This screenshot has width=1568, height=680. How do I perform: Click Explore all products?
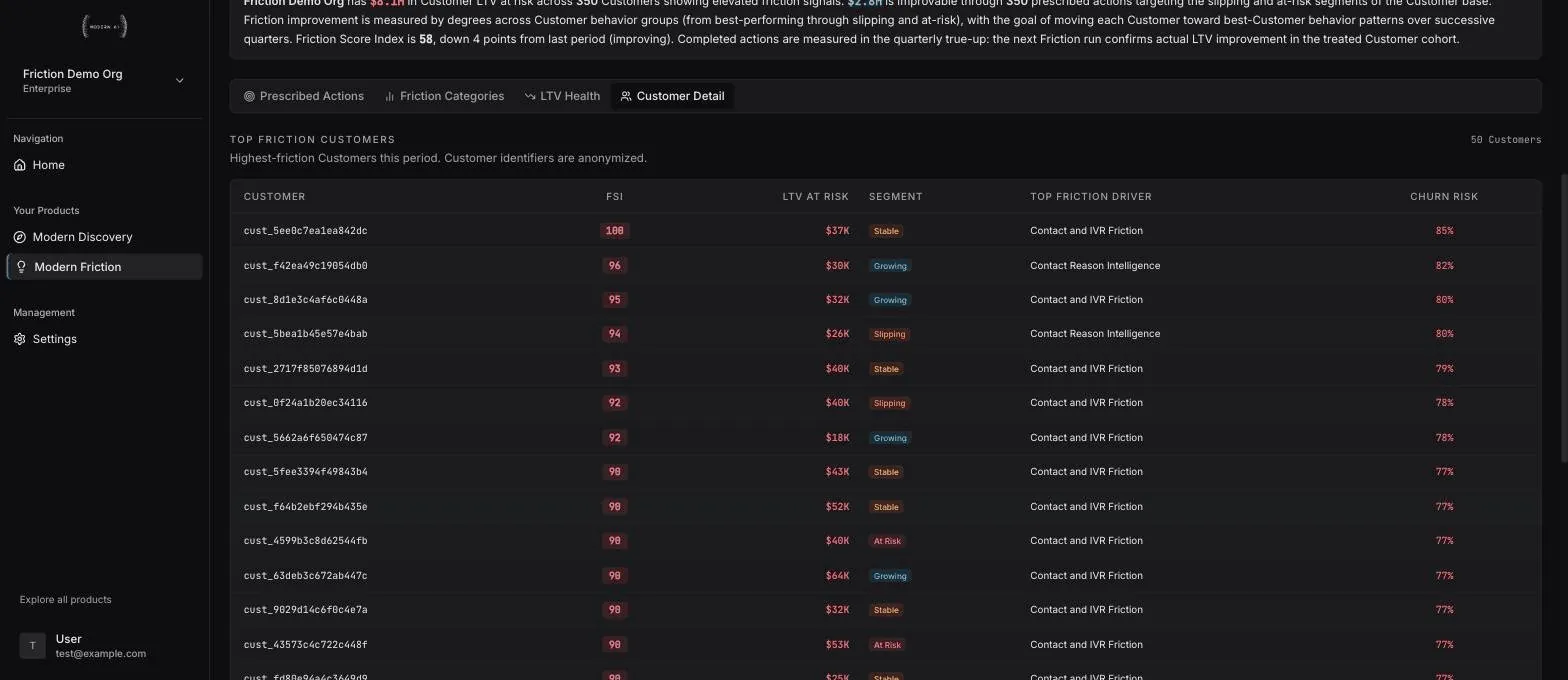[x=65, y=600]
